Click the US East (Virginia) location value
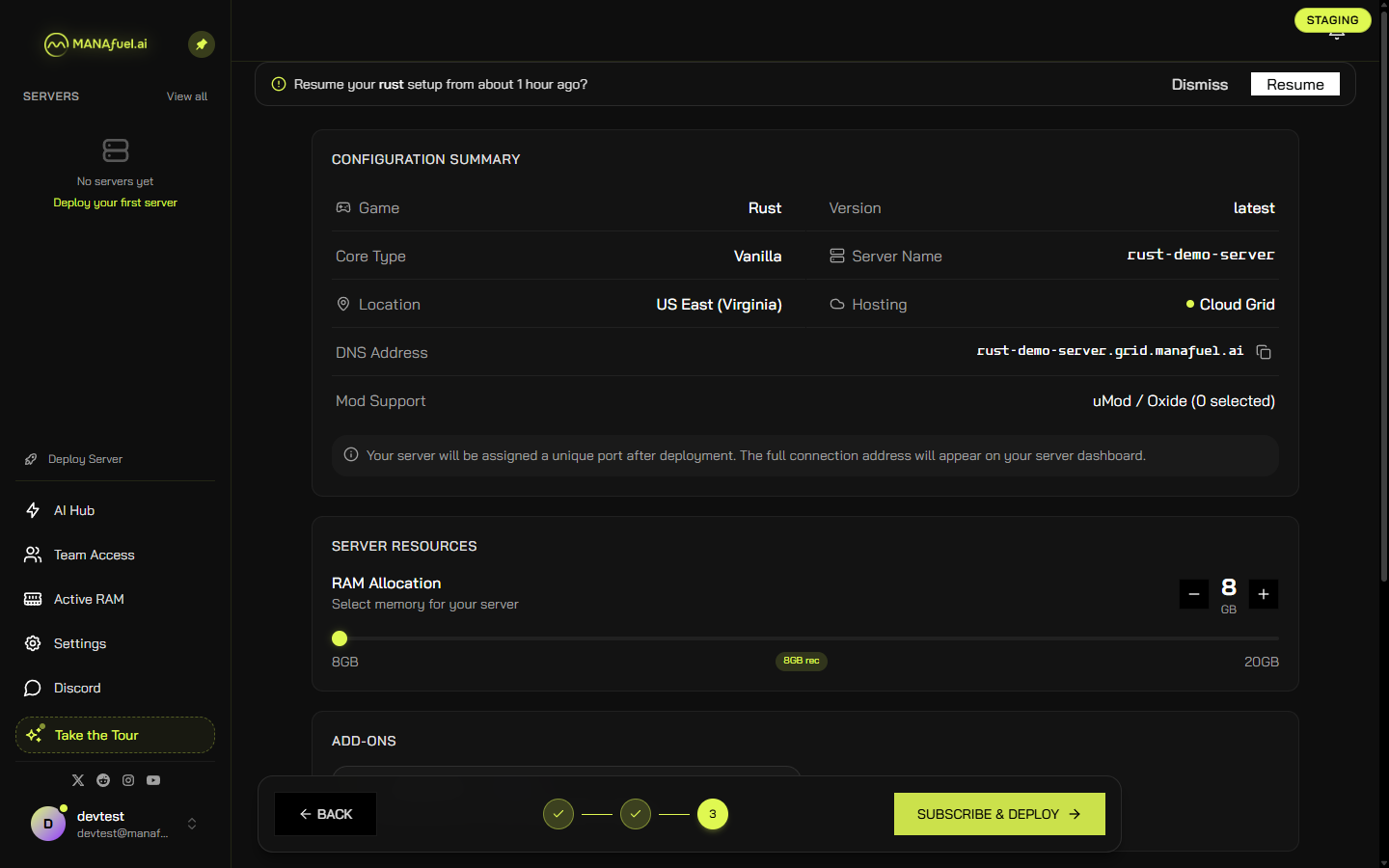Image resolution: width=1389 pixels, height=868 pixels. tap(719, 304)
